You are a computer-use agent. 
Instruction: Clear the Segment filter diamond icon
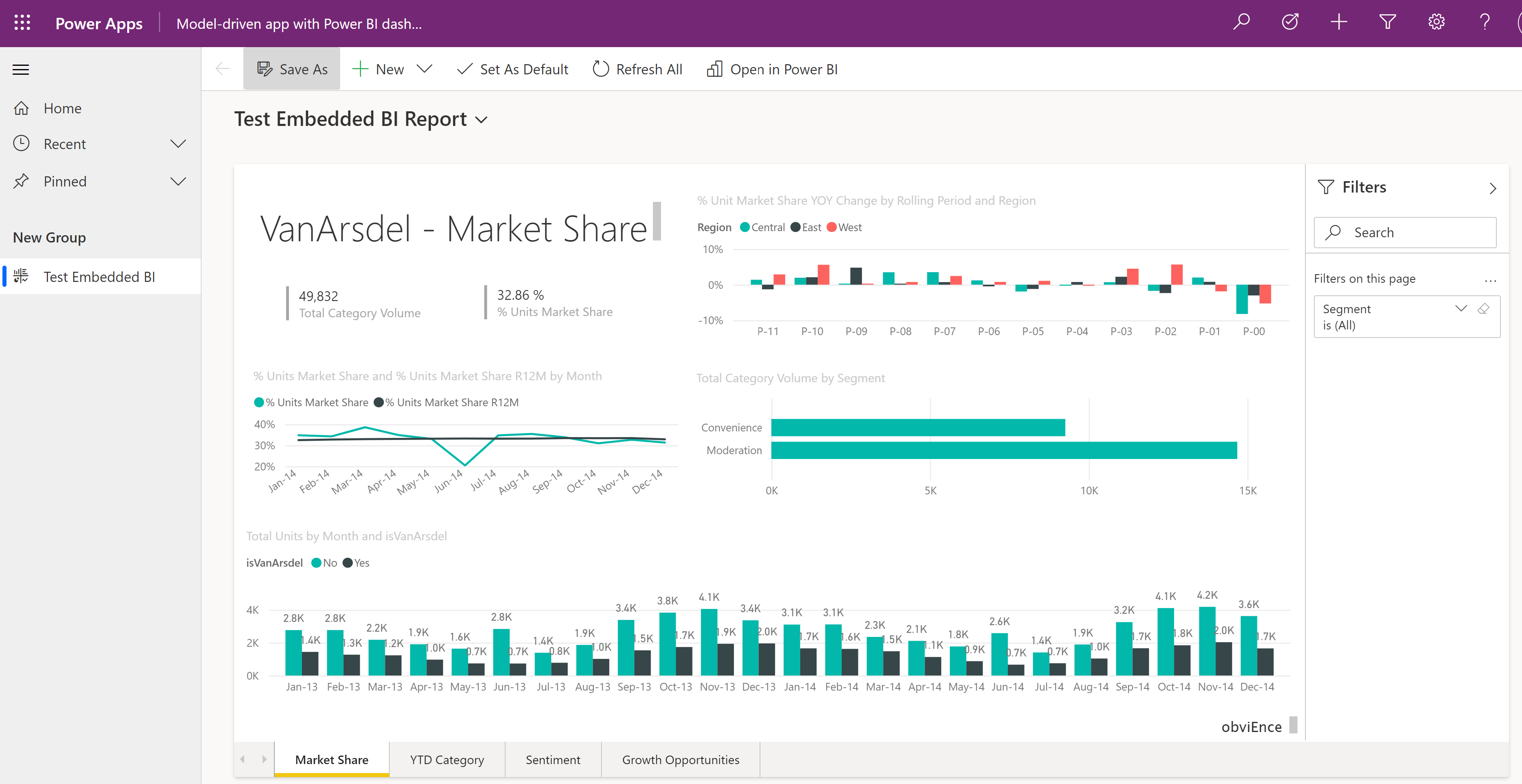[1483, 308]
